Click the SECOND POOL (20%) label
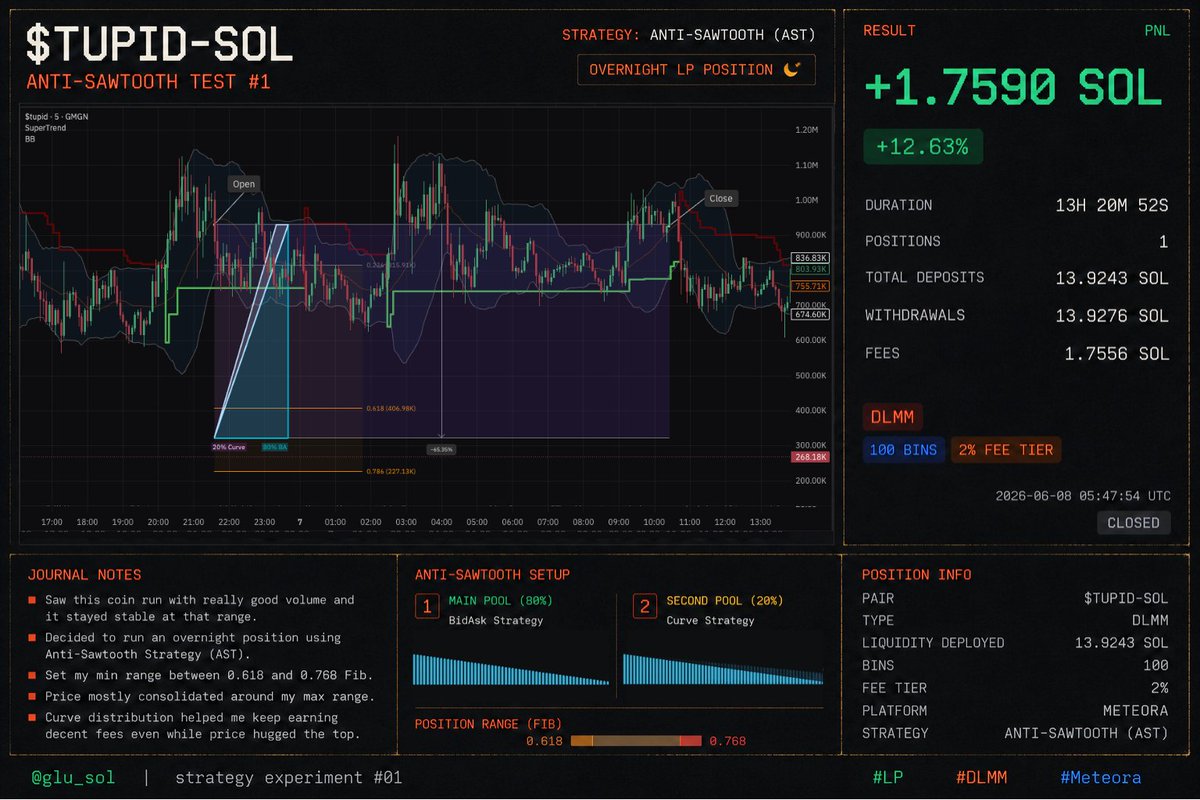This screenshot has width=1200, height=800. (723, 600)
